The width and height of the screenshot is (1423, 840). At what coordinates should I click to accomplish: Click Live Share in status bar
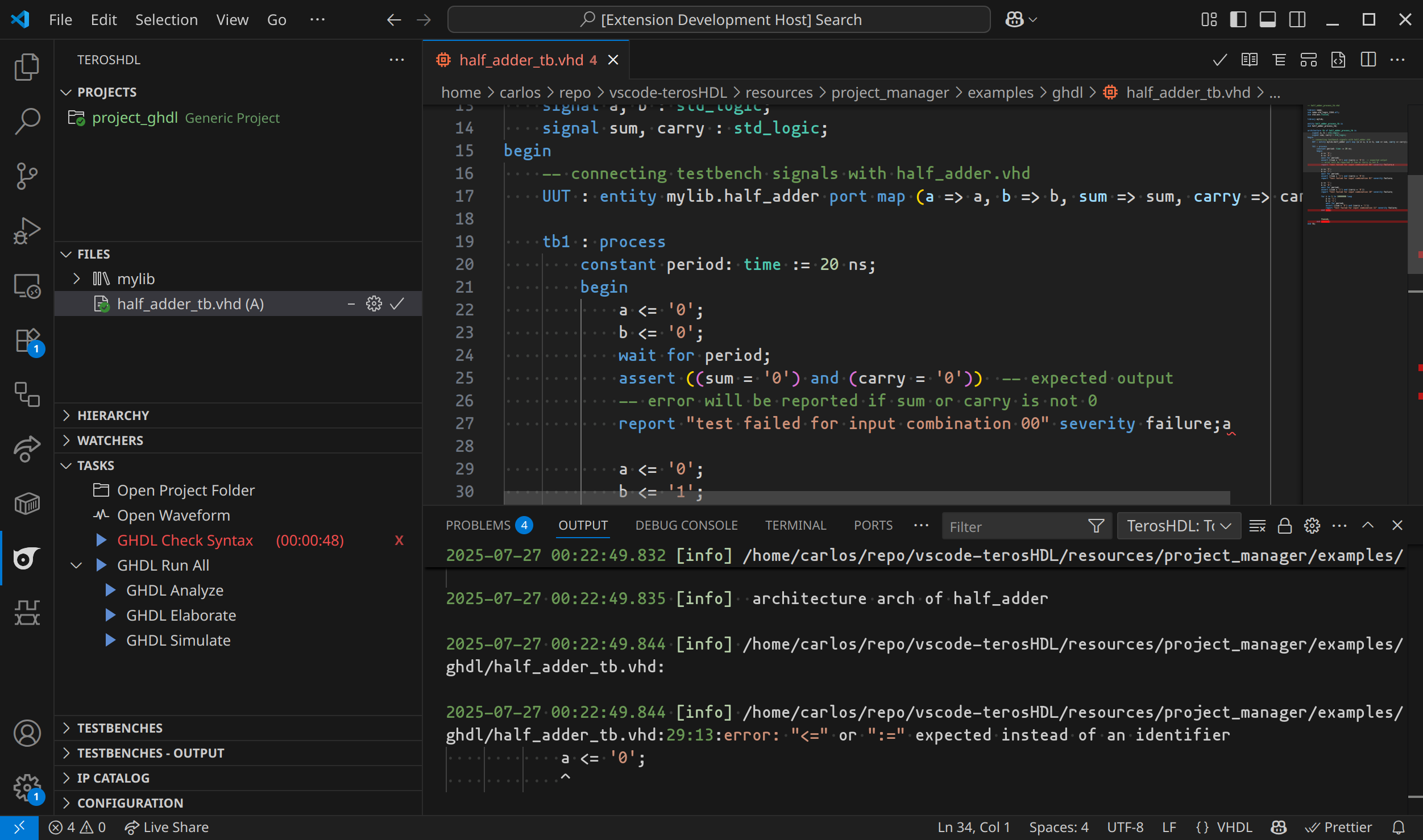(167, 827)
